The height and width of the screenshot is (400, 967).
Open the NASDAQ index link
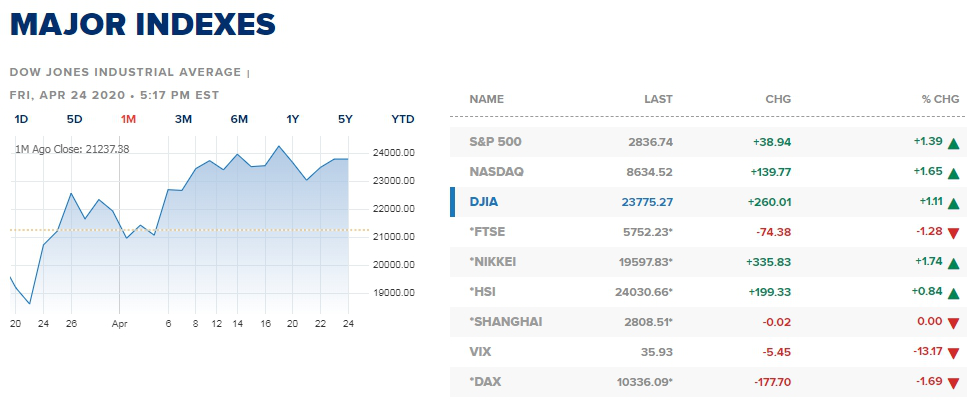click(x=496, y=172)
